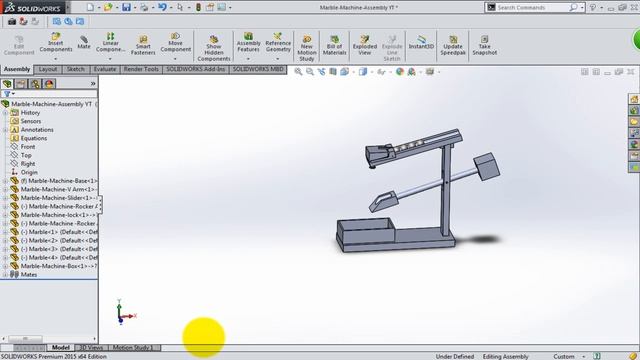Expand Assembly Features dropdown arrow
640x360 pixels.
pyautogui.click(x=248, y=59)
